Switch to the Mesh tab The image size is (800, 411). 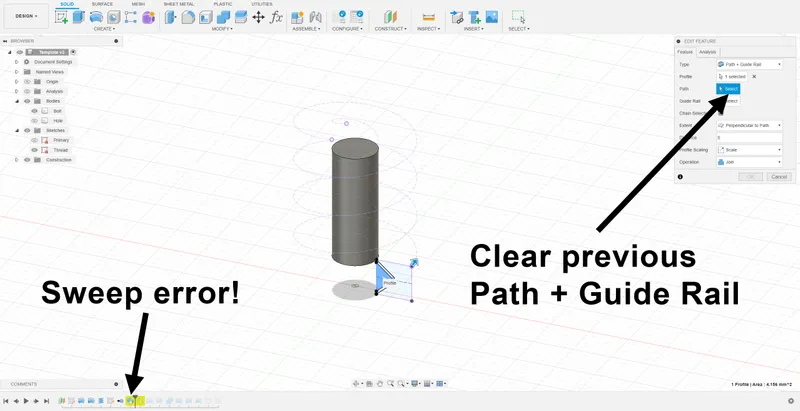click(138, 4)
